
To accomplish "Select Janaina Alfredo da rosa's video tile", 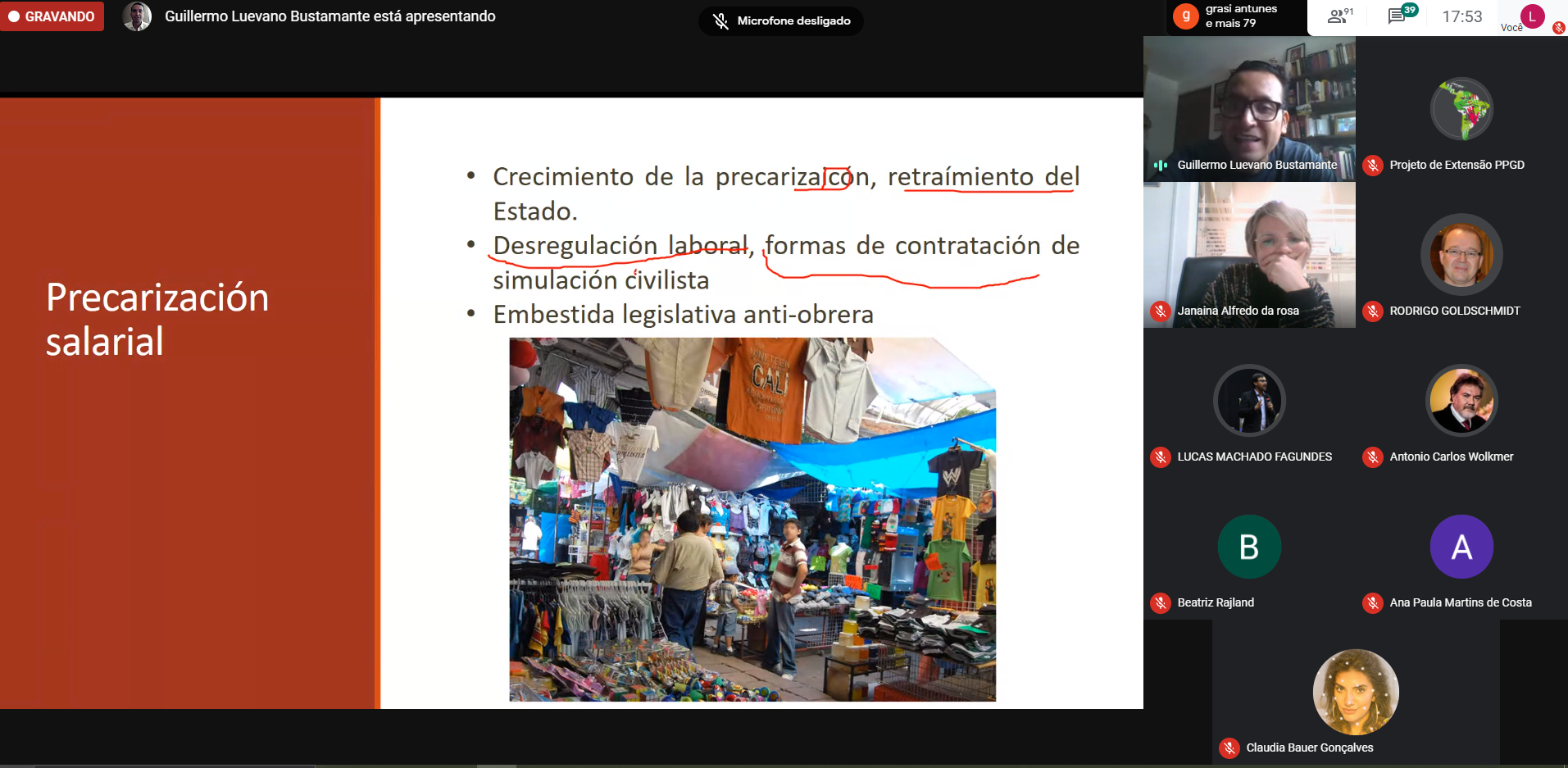I will tap(1249, 254).
